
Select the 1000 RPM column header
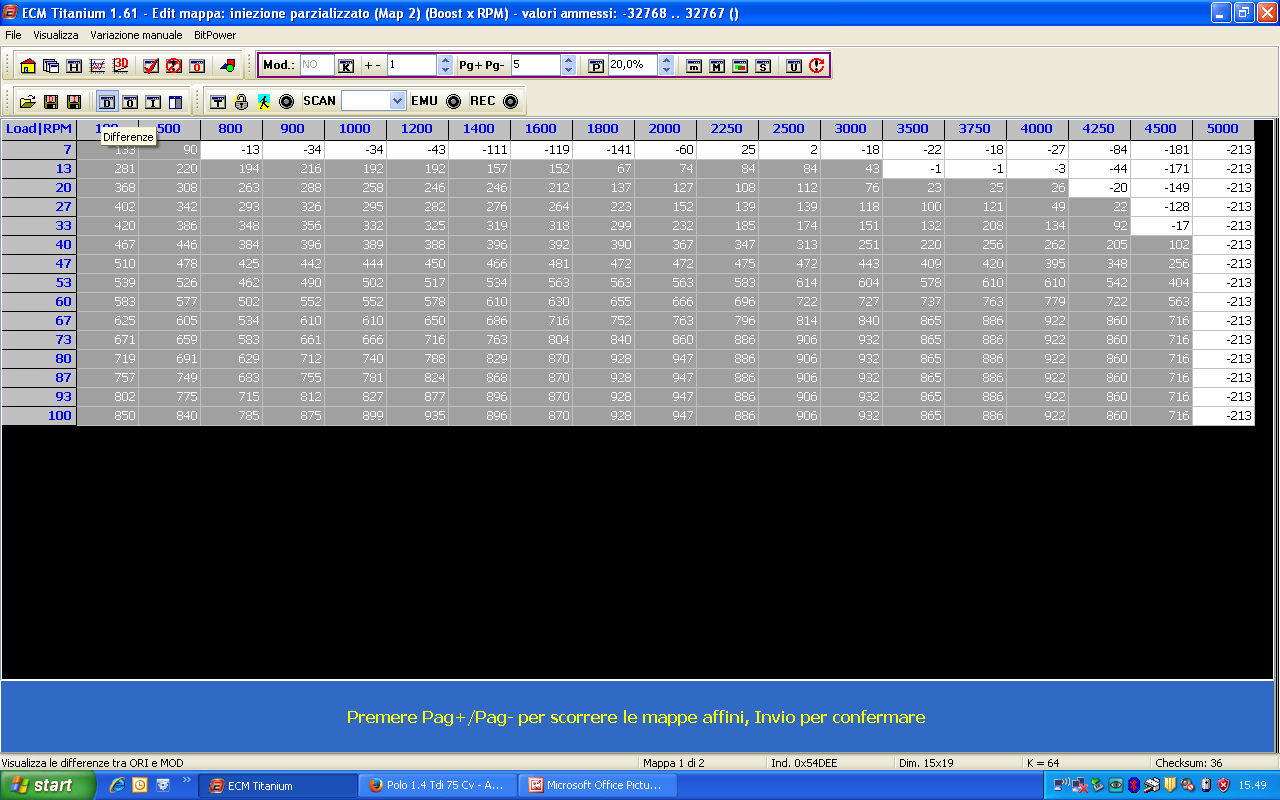[x=354, y=129]
